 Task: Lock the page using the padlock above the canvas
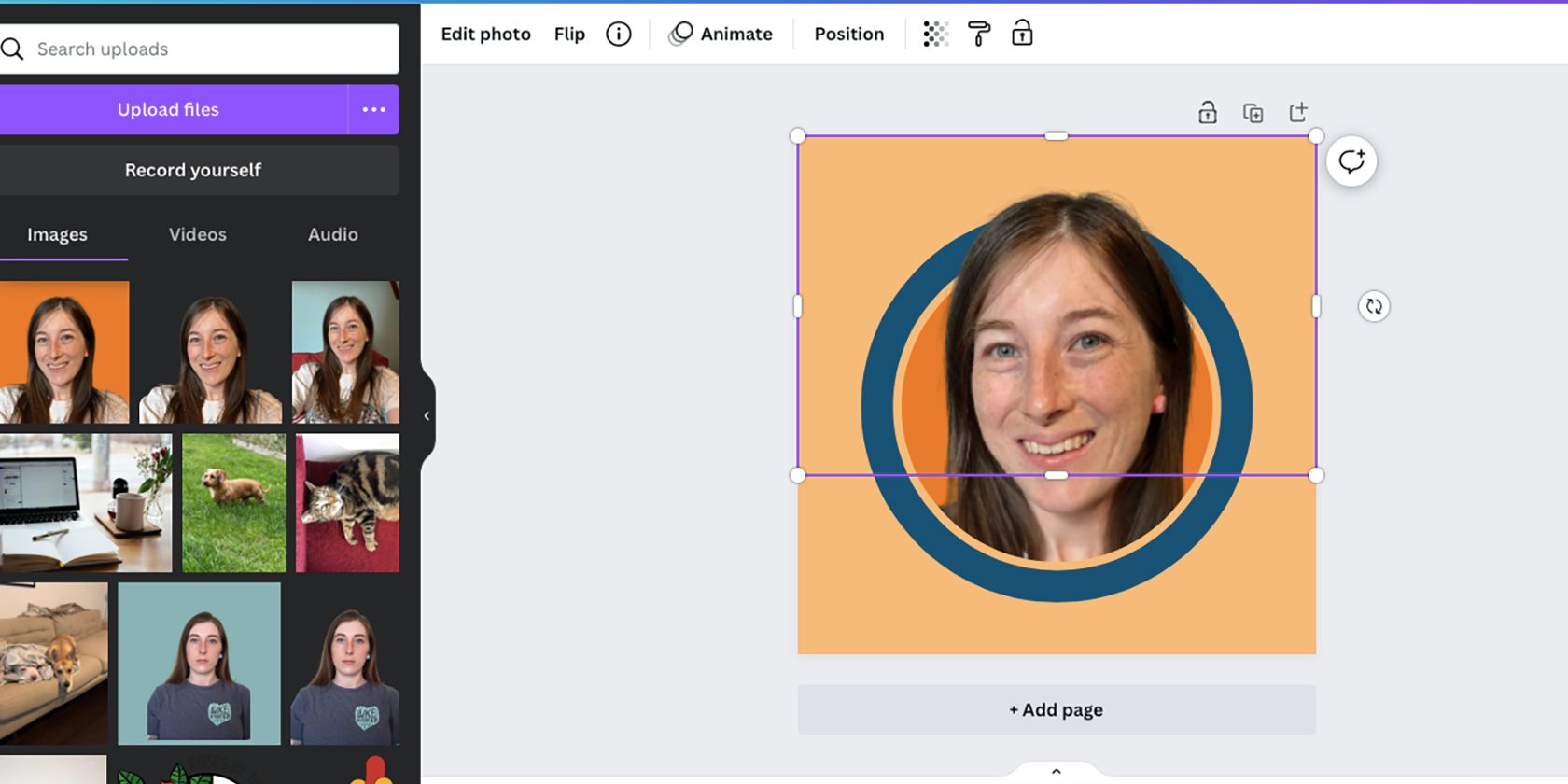(1207, 113)
